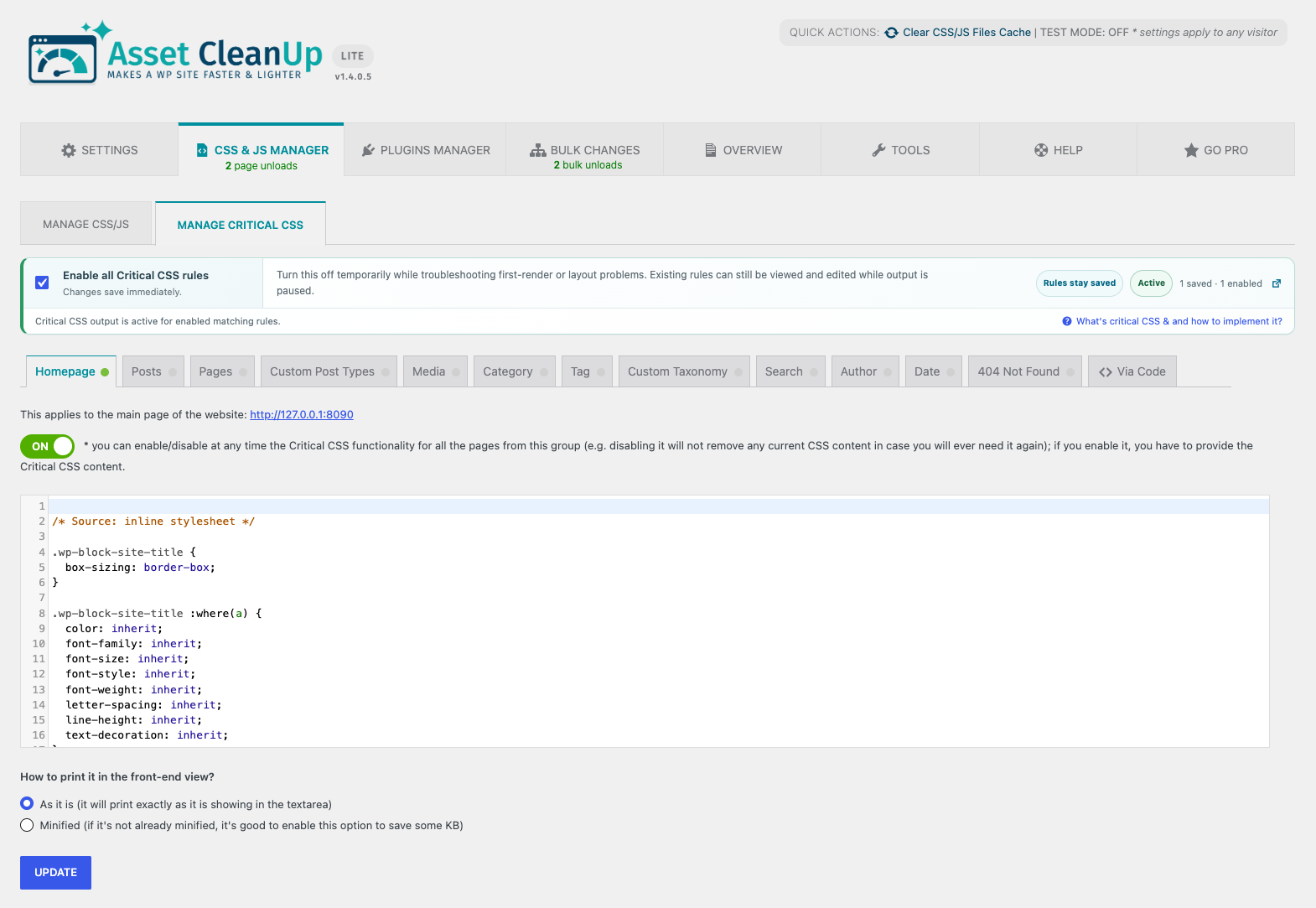Viewport: 1316px width, 908px height.
Task: Click the lifebuoy icon of Help
Action: (x=1041, y=150)
